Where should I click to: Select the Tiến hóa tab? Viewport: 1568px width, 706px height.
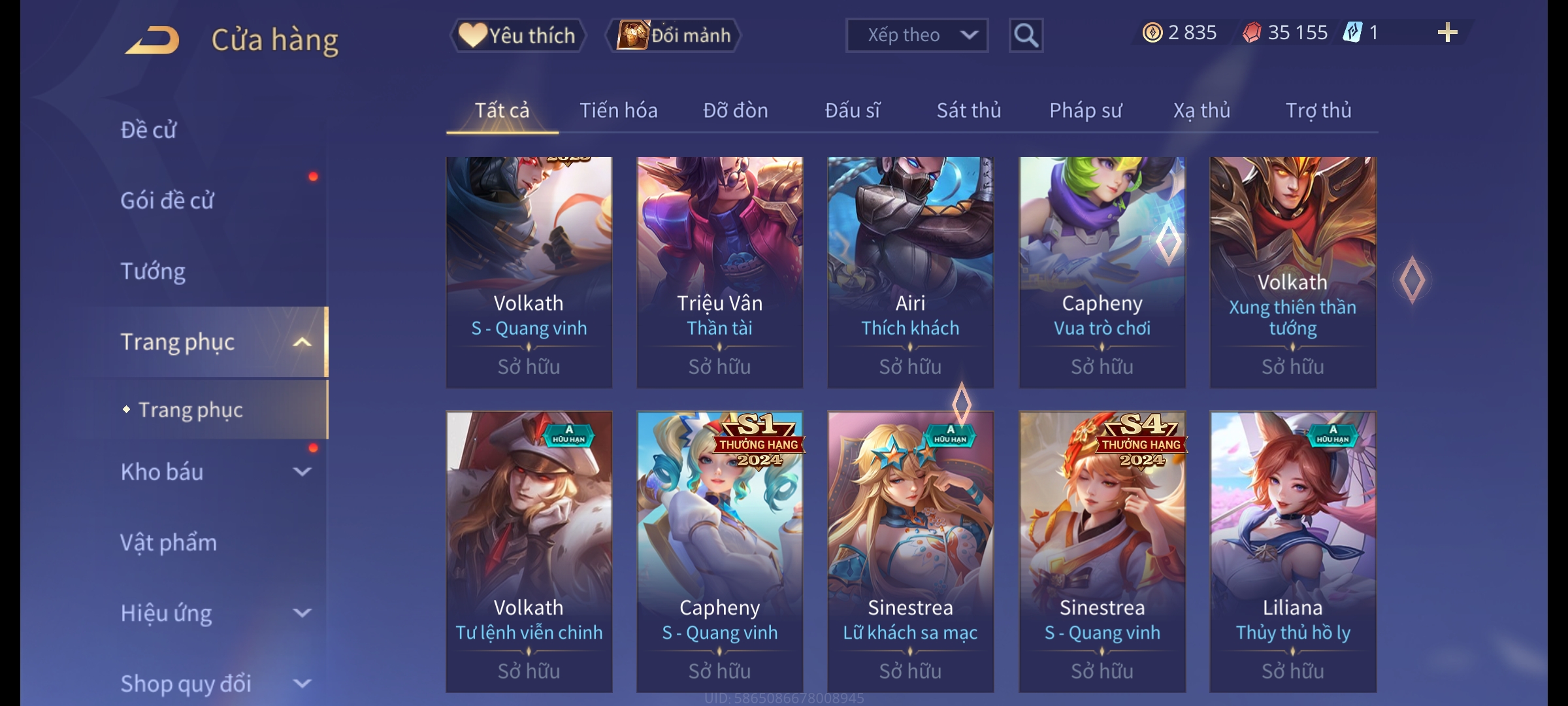tap(619, 110)
